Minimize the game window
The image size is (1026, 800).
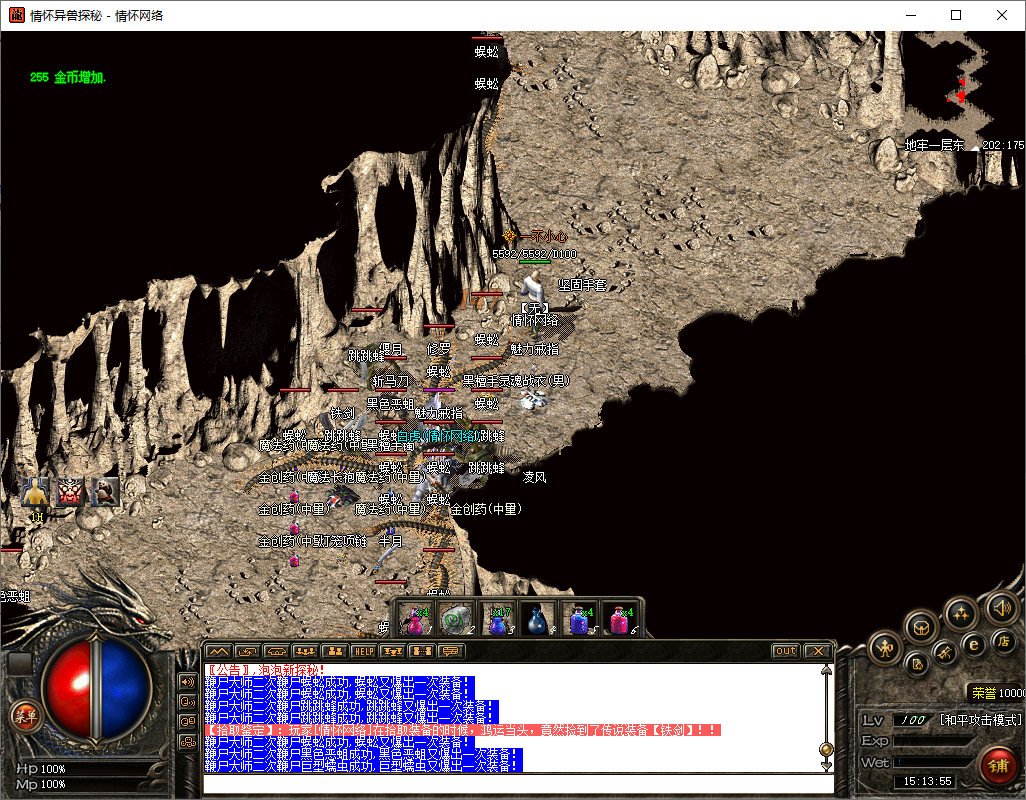click(911, 15)
